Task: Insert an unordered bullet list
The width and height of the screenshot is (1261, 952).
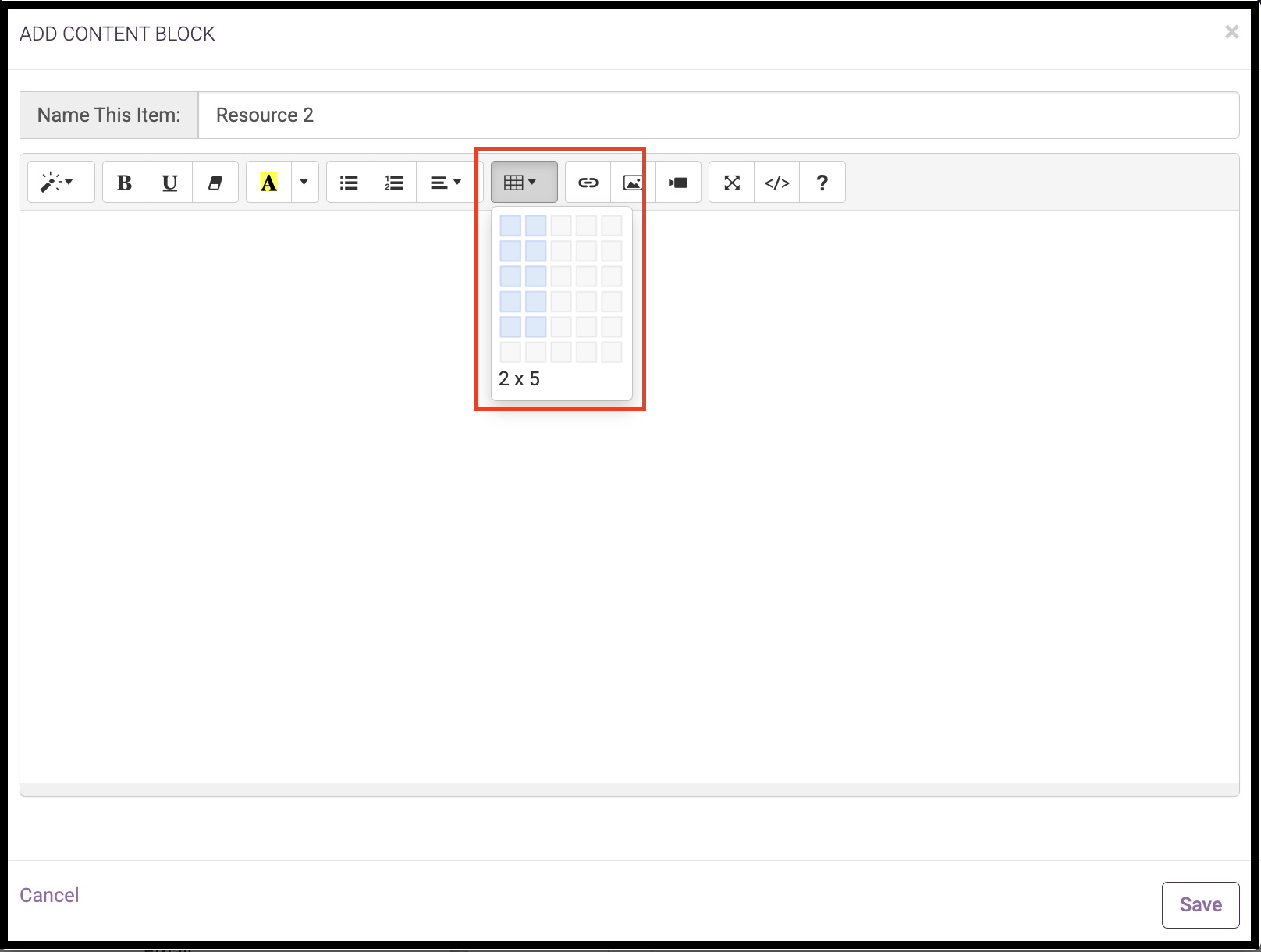Action: (349, 182)
